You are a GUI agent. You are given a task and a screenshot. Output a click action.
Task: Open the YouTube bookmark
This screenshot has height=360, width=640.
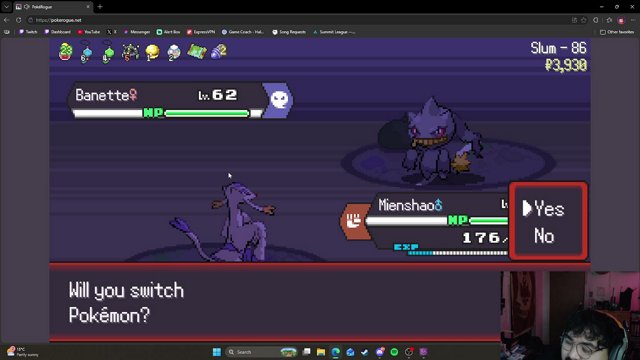pyautogui.click(x=89, y=32)
